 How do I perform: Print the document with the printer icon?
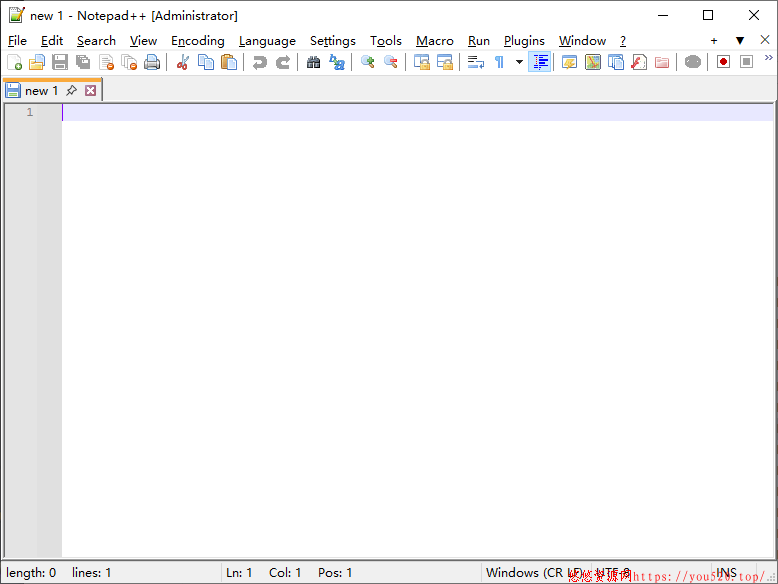click(152, 63)
